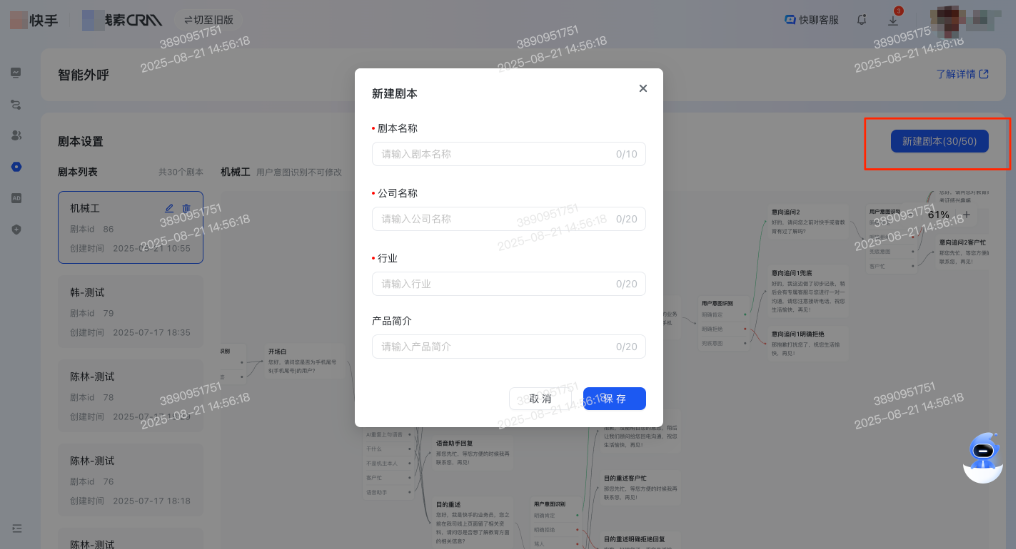Click the 剧本名称 input field
The height and width of the screenshot is (549, 1016).
[x=509, y=154]
